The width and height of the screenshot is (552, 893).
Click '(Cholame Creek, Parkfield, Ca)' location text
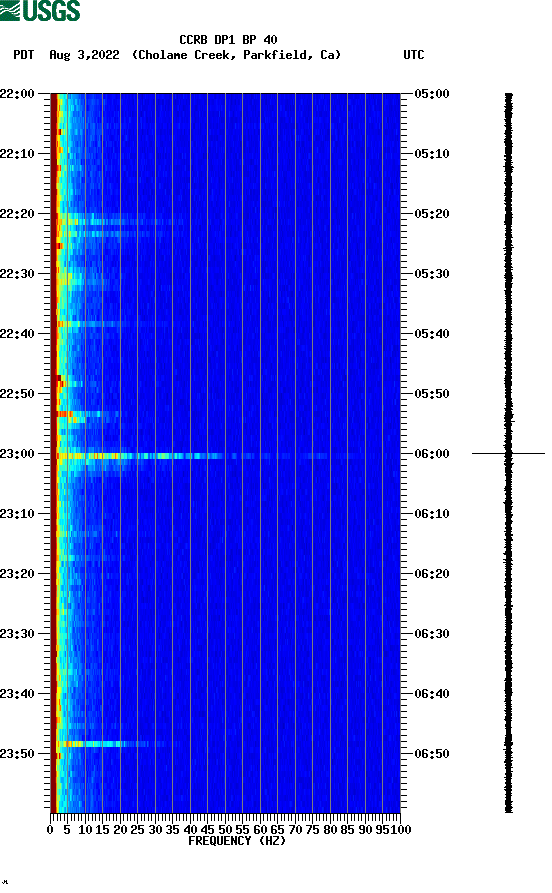click(236, 55)
